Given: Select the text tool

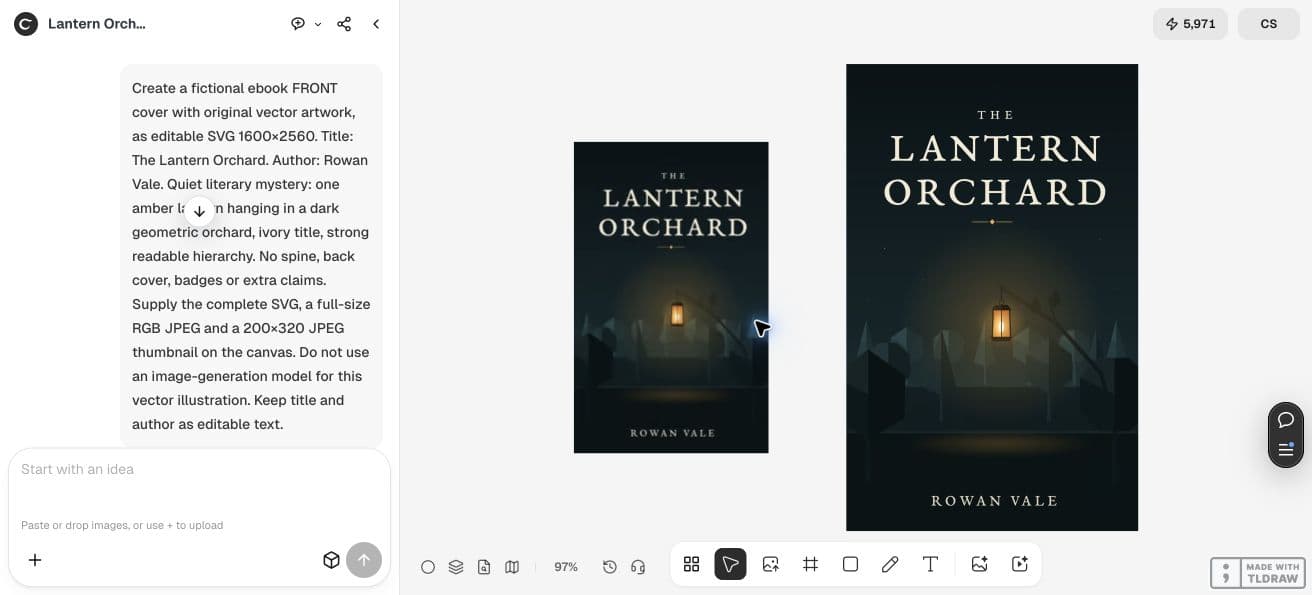Looking at the screenshot, I should pos(930,564).
